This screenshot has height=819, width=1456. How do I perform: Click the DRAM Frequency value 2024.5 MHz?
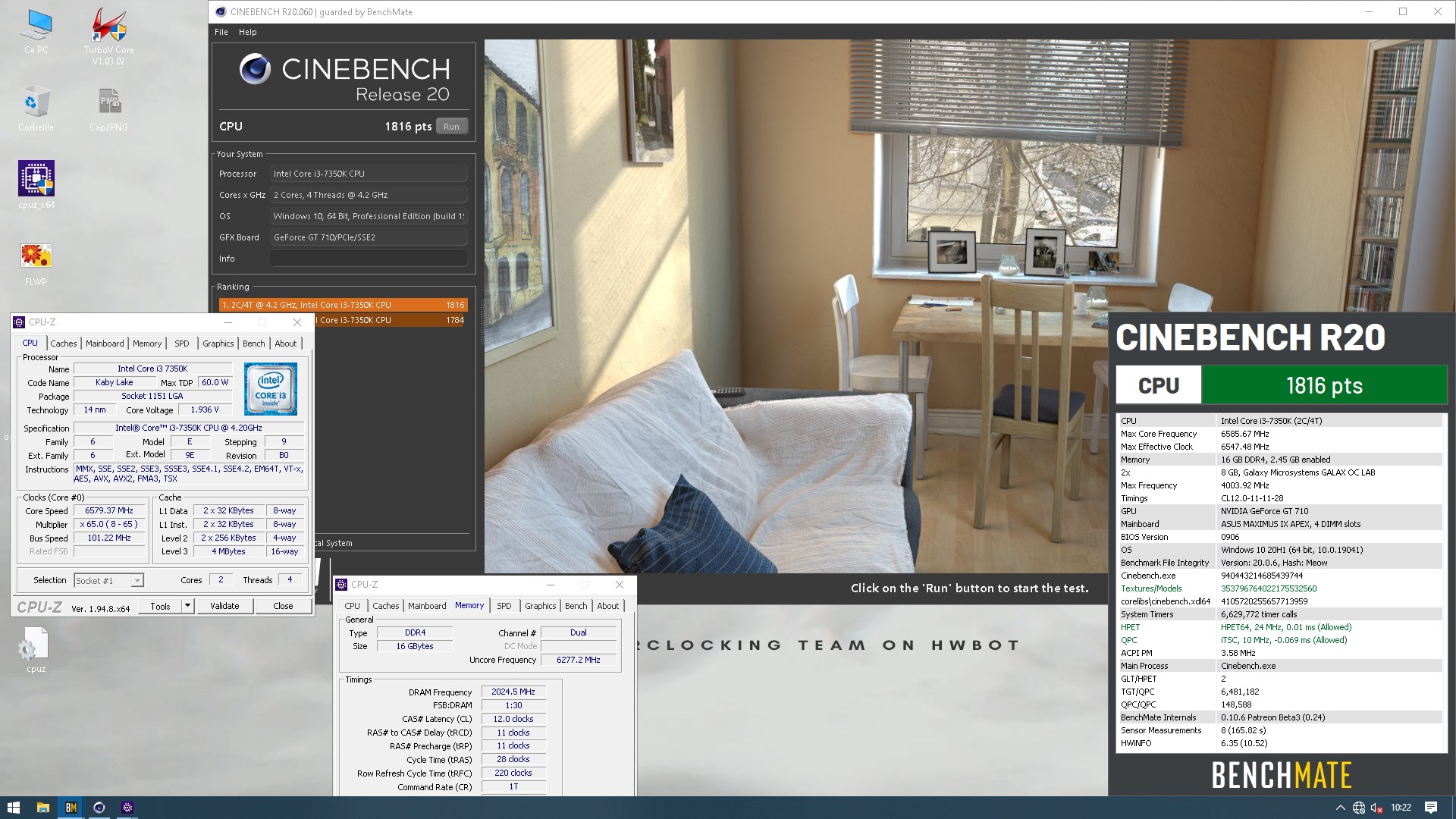click(x=513, y=692)
